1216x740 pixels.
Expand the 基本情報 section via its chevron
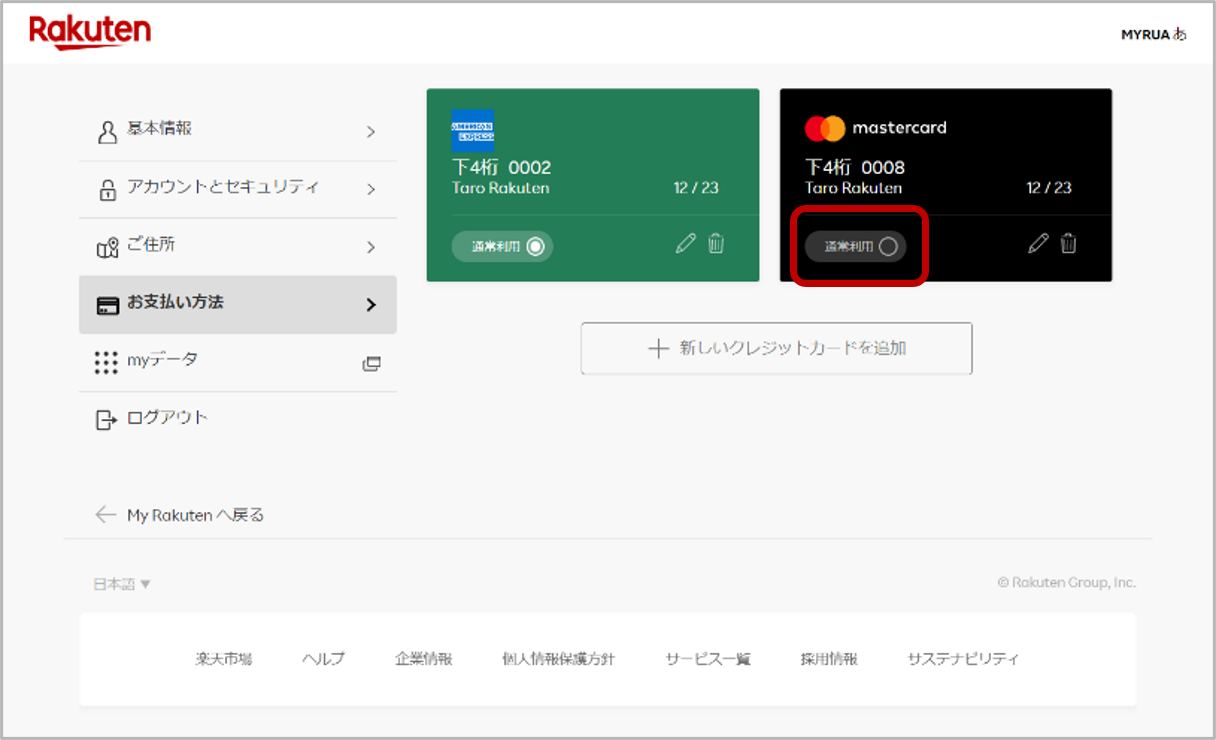(371, 130)
